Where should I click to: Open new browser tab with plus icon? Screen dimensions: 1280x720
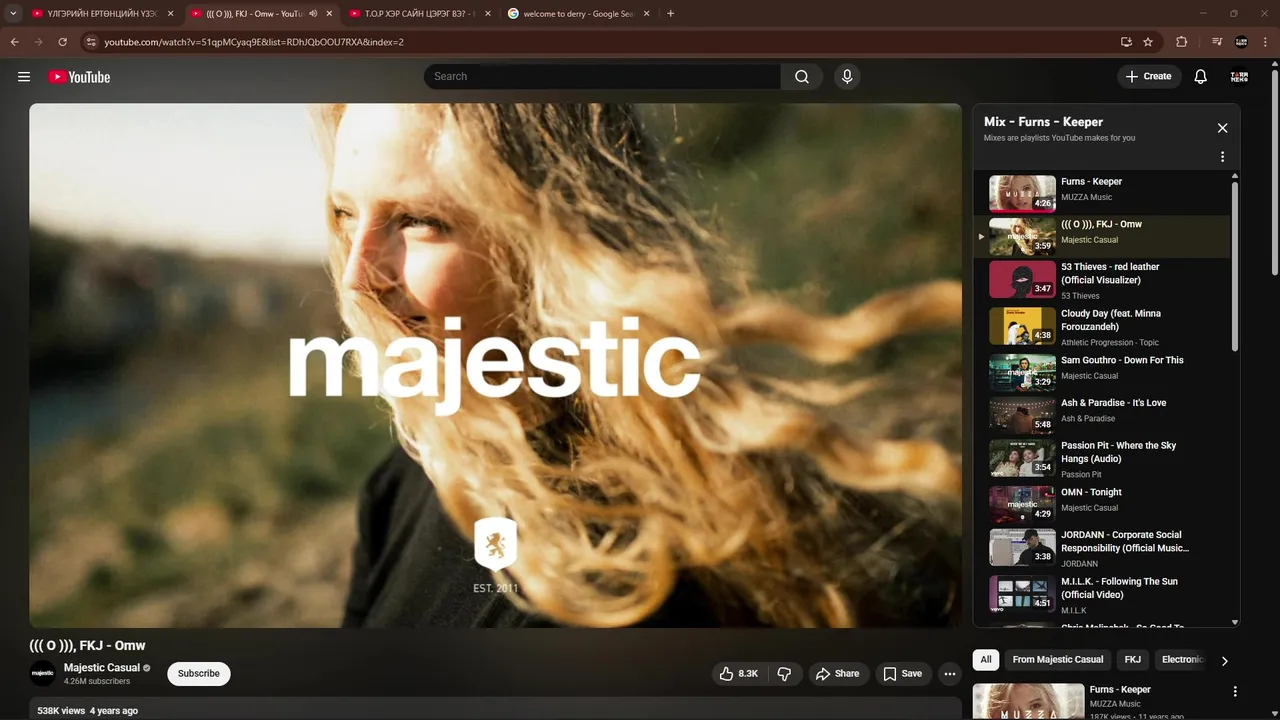670,14
